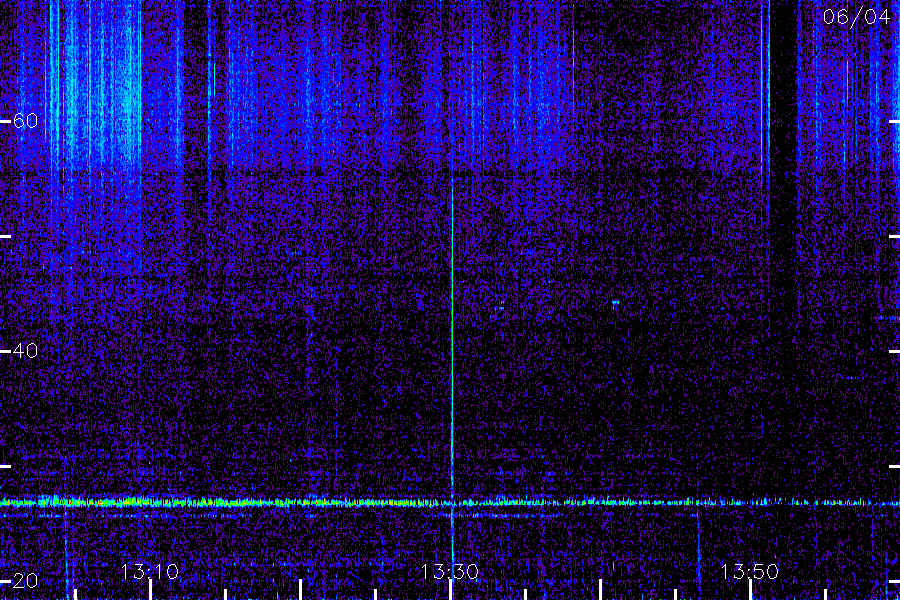Click the 13:50 time label

pyautogui.click(x=750, y=571)
